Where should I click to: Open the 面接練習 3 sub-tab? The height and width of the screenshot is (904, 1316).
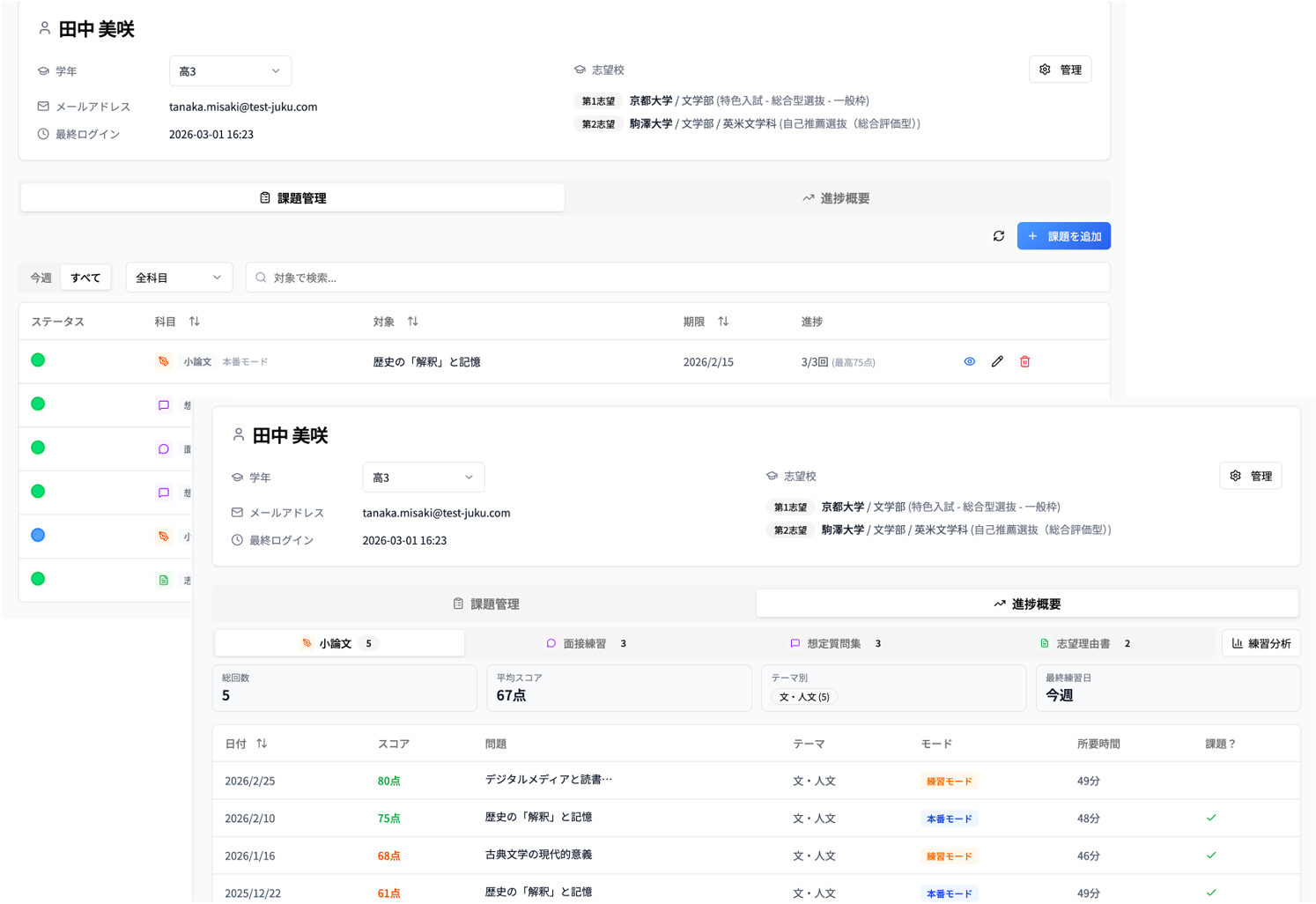click(586, 643)
